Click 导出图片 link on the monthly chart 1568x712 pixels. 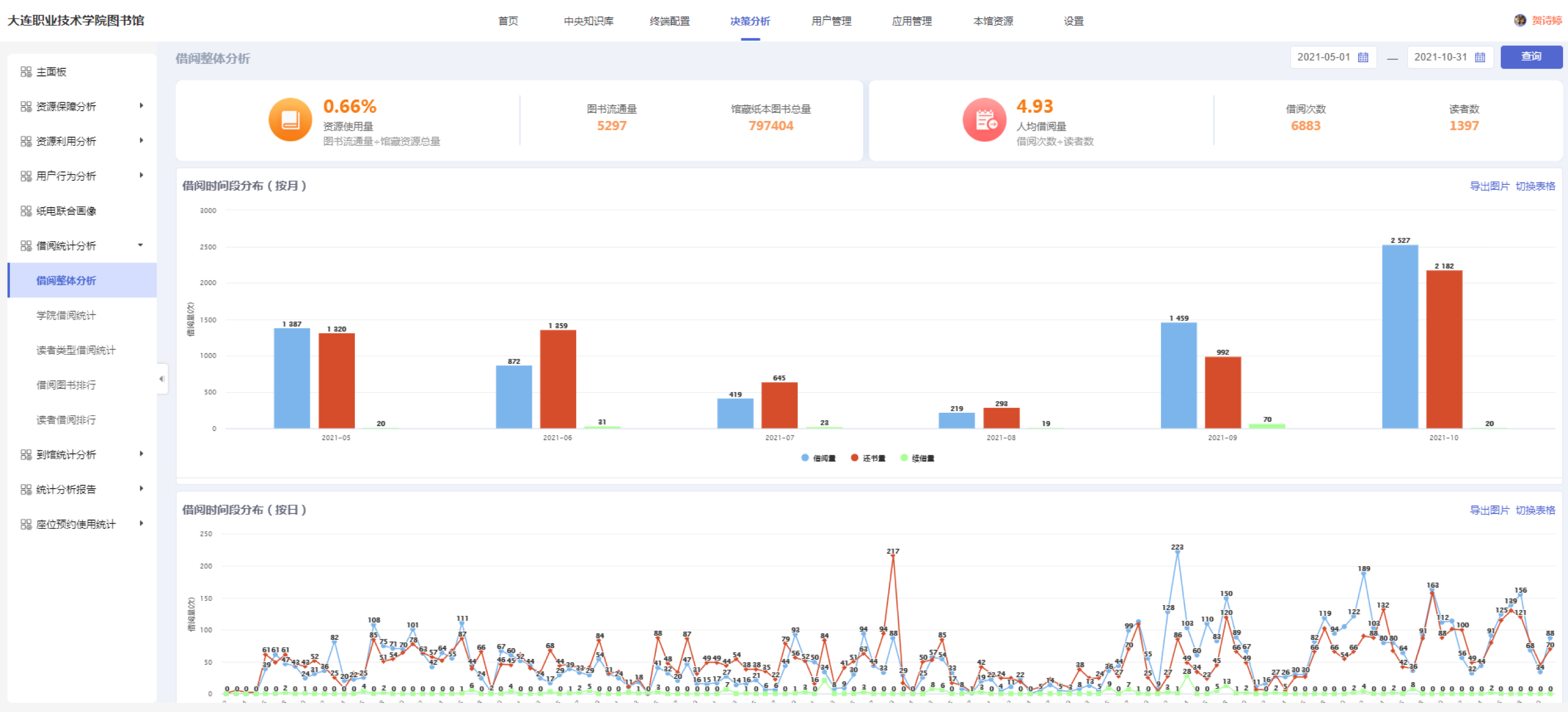pos(1489,186)
